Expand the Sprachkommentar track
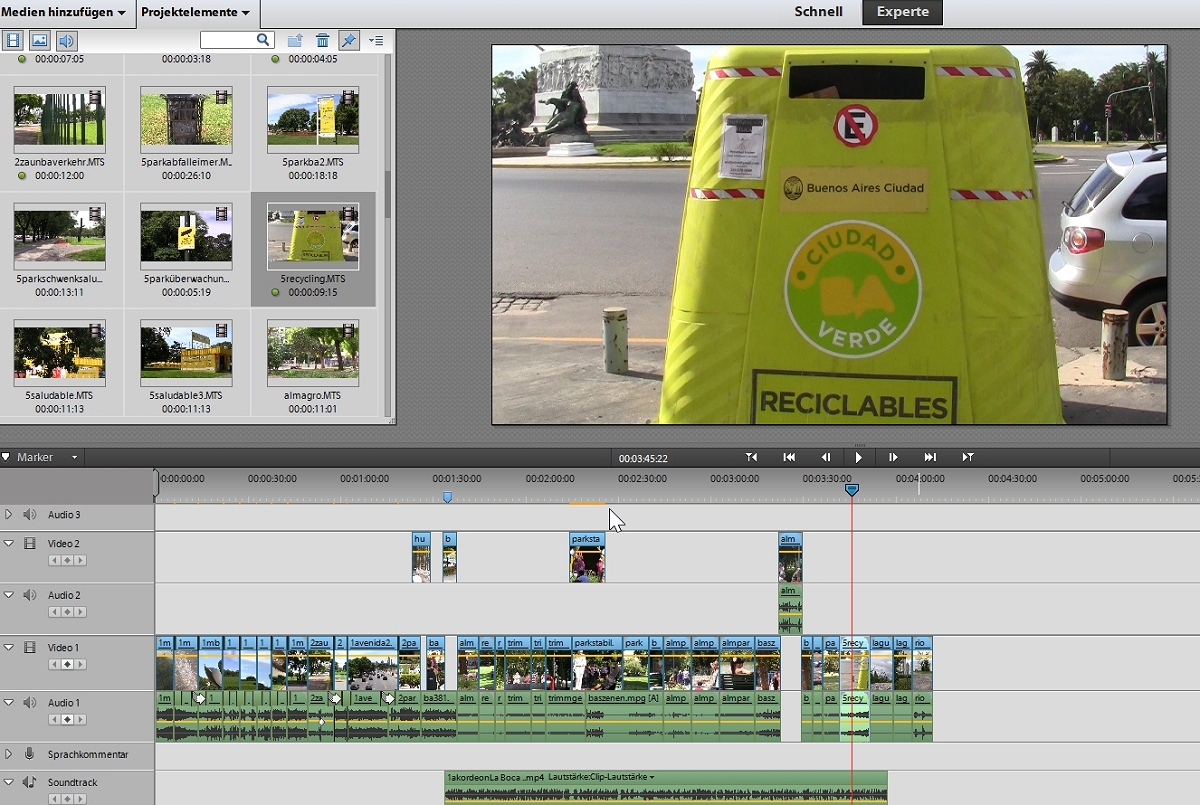The image size is (1200, 805). [9, 753]
